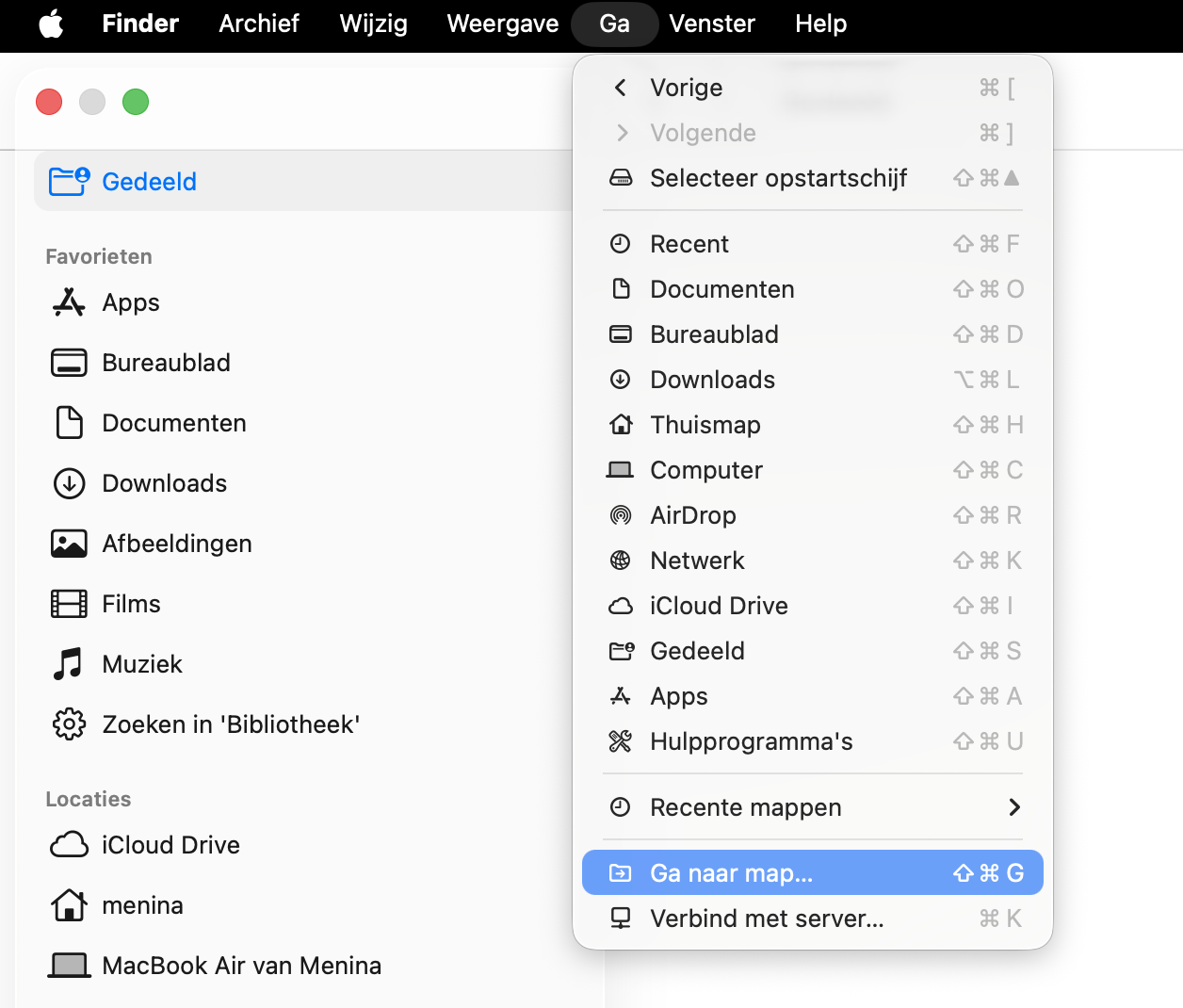Select iCloud Drive text under Locaties
This screenshot has height=1008, width=1183.
point(171,845)
